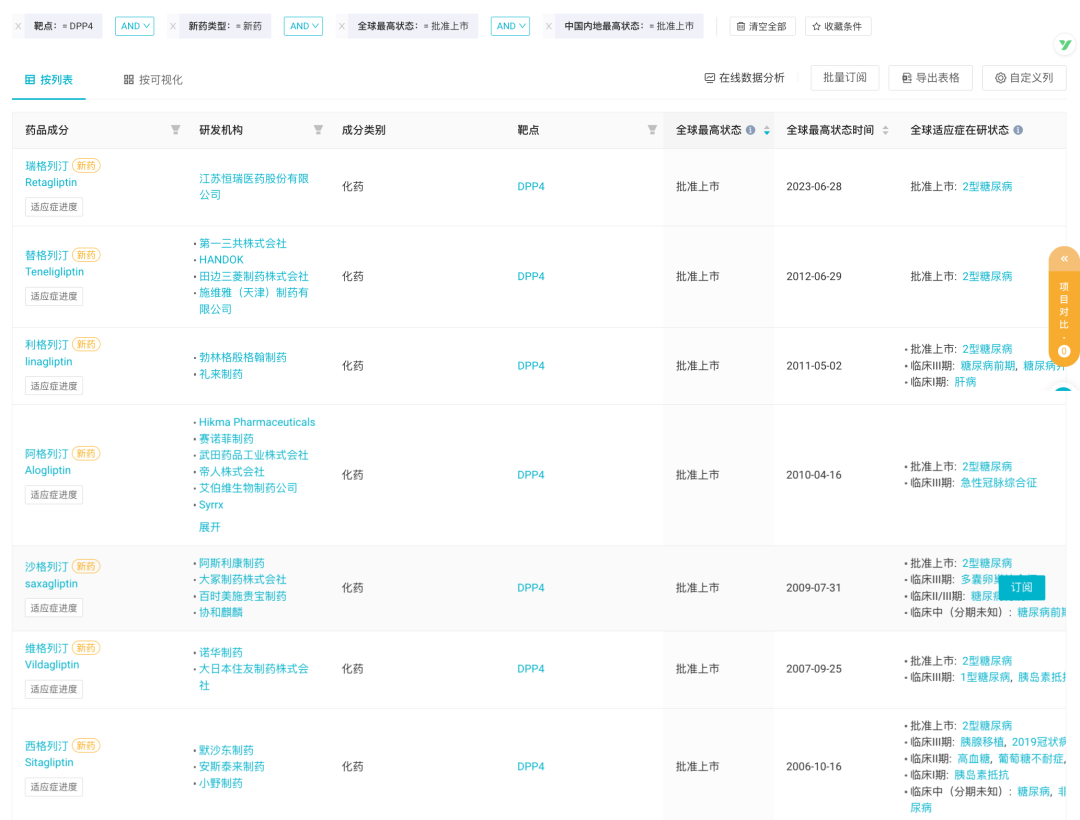Image resolution: width=1080 pixels, height=820 pixels.
Task: Open 默沙东制药 organization link
Action: [226, 750]
